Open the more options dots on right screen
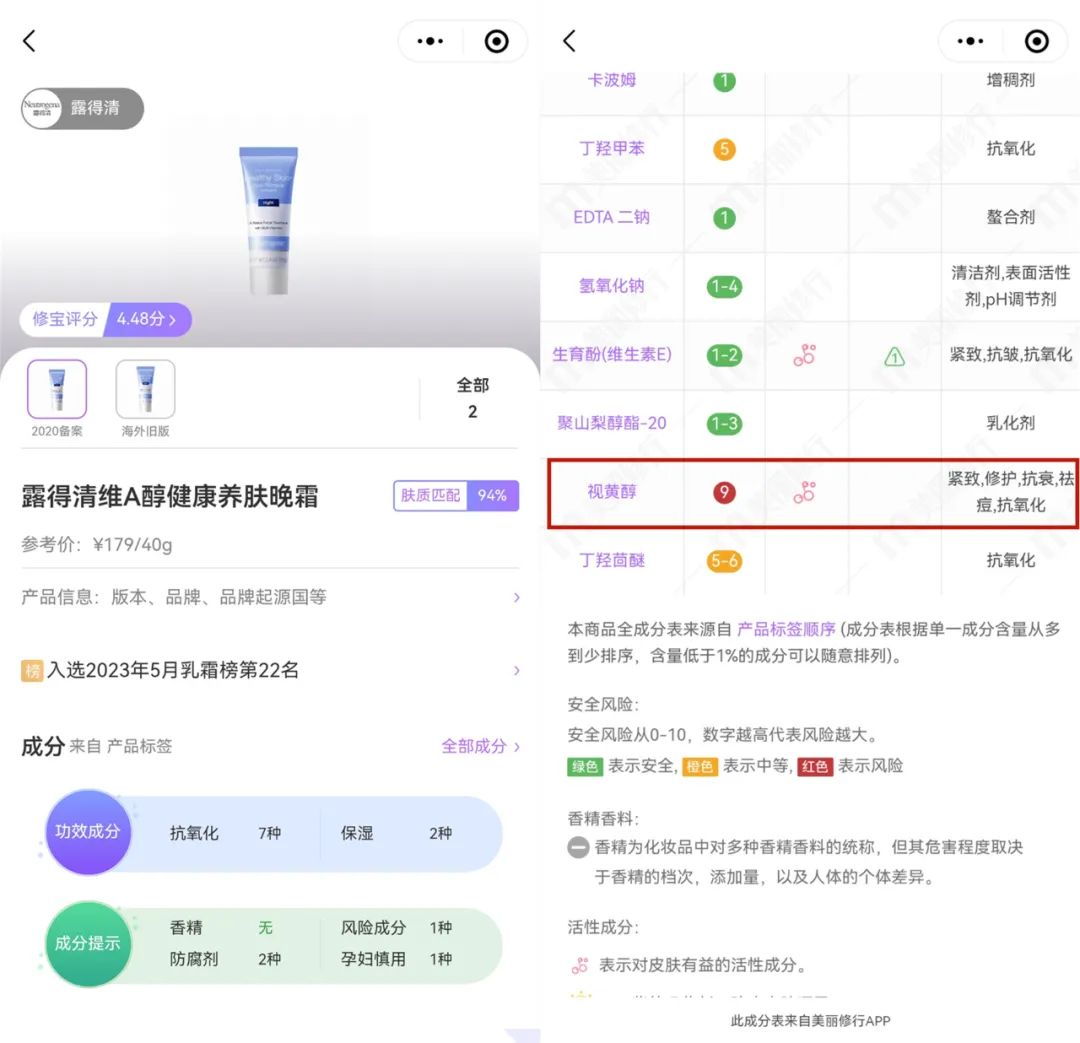Screen dimensions: 1080x1043 [x=970, y=41]
